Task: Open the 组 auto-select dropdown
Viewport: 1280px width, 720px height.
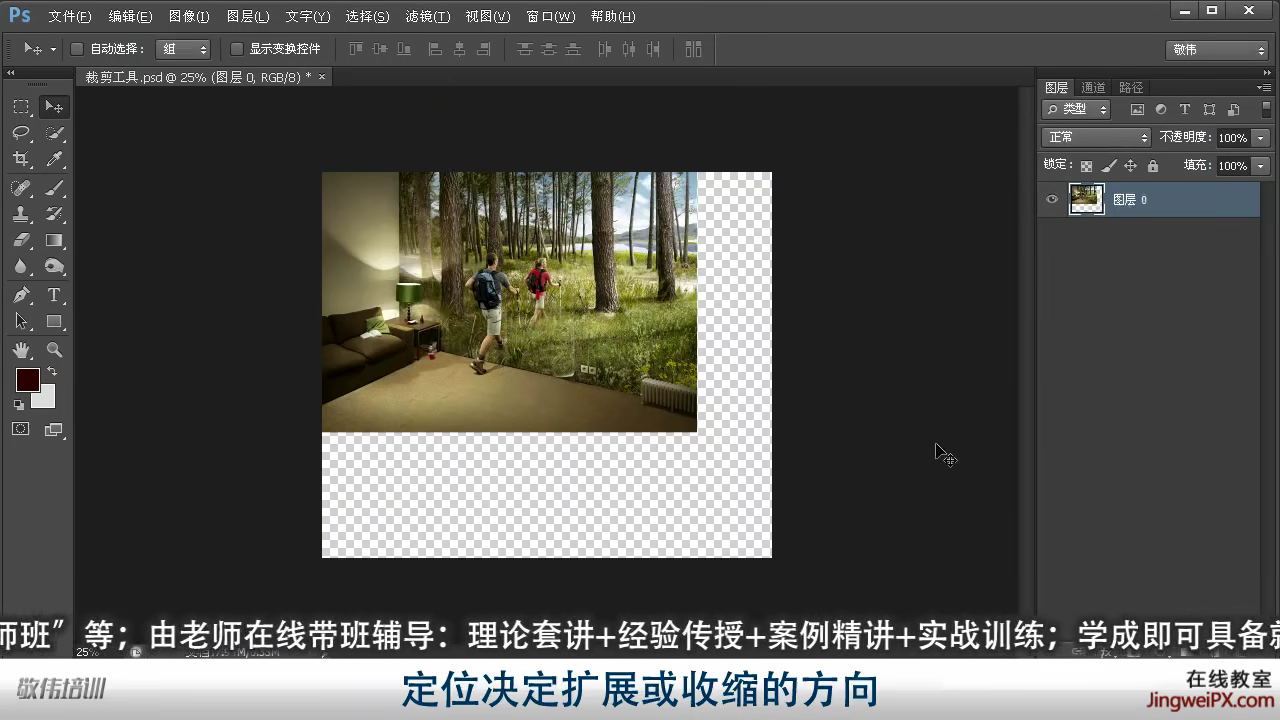Action: 183,49
